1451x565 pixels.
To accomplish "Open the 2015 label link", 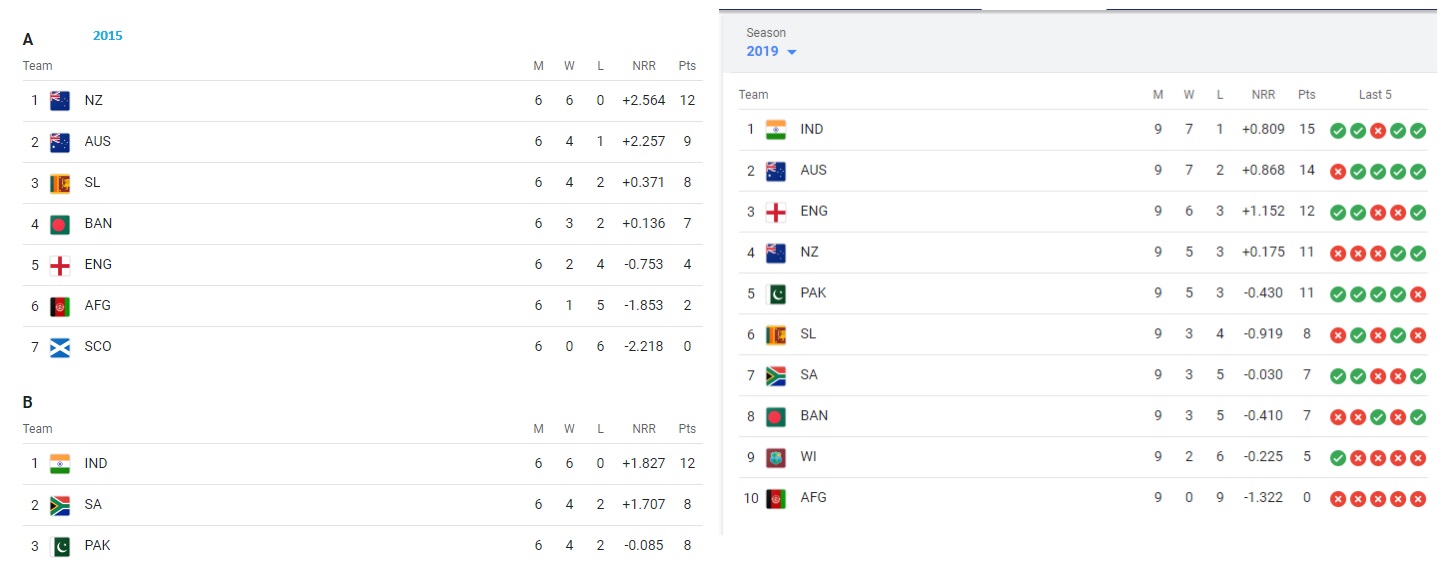I will (108, 36).
